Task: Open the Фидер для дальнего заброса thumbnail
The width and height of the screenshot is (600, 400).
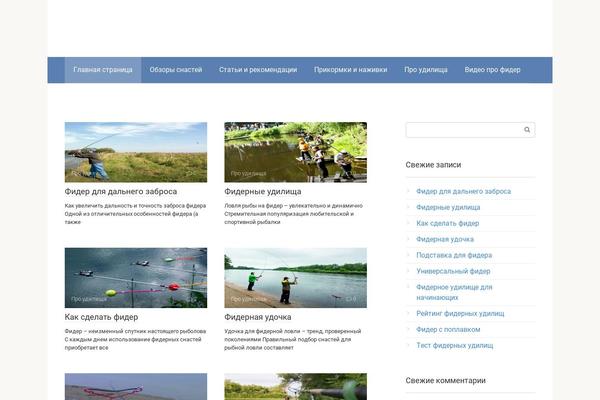Action: click(136, 152)
